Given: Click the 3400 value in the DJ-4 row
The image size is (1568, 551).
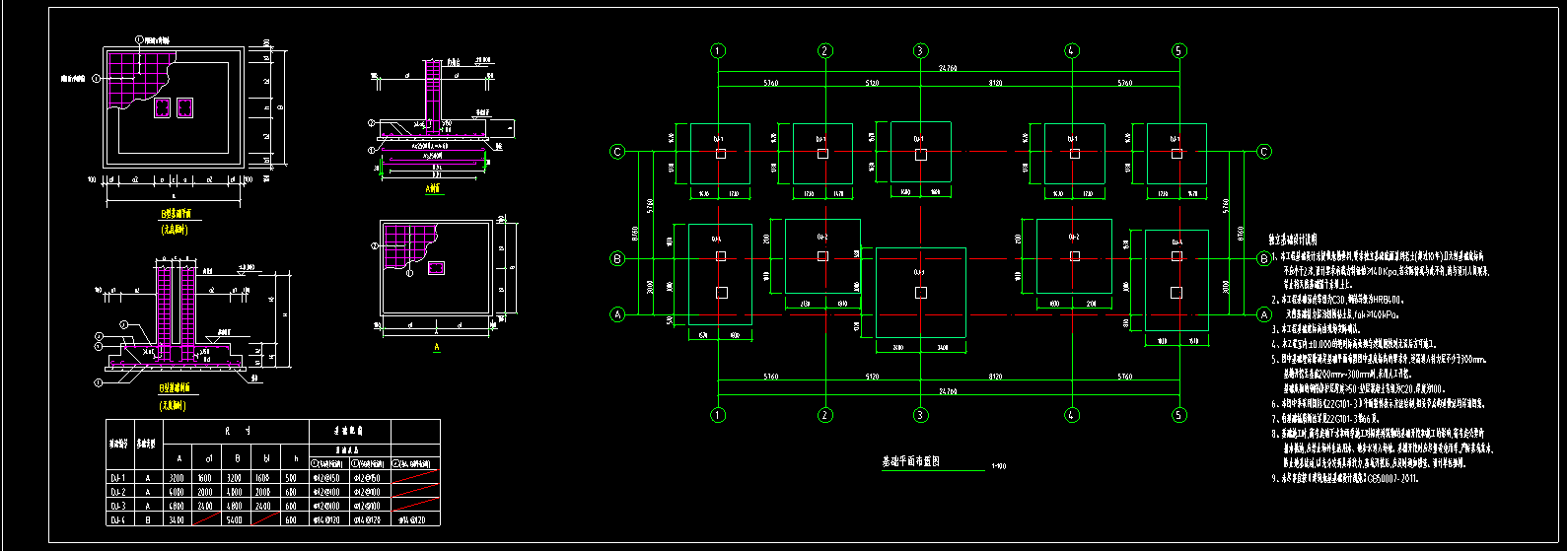Looking at the screenshot, I should coord(177,519).
